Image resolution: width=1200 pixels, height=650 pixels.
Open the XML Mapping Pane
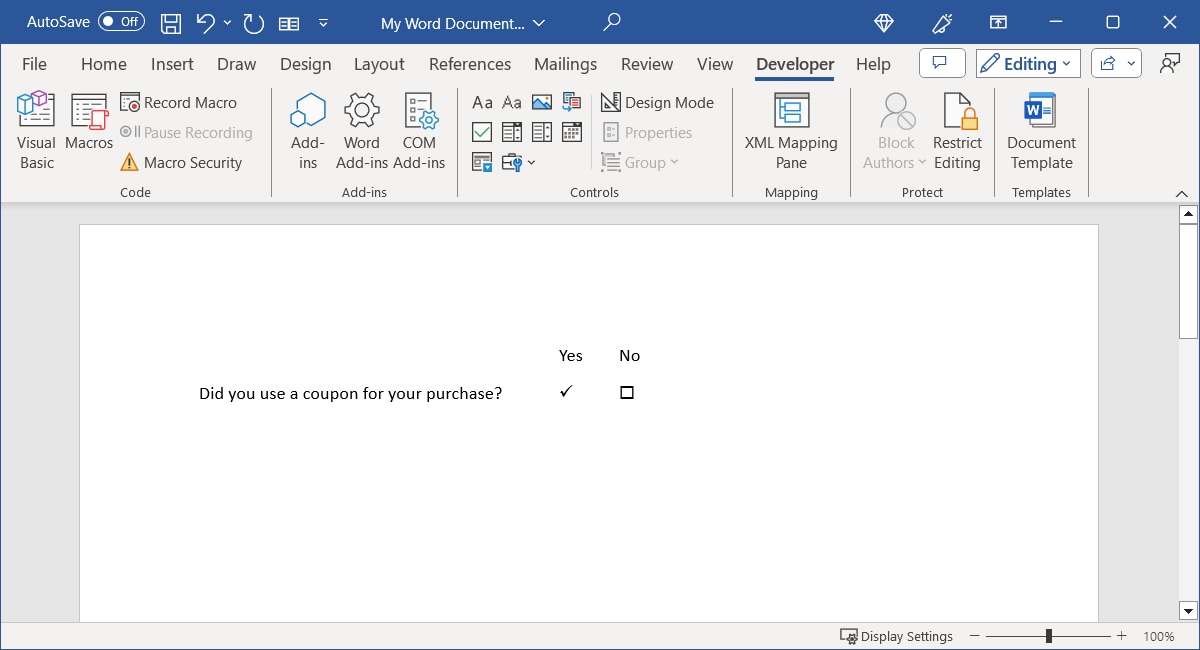tap(791, 128)
